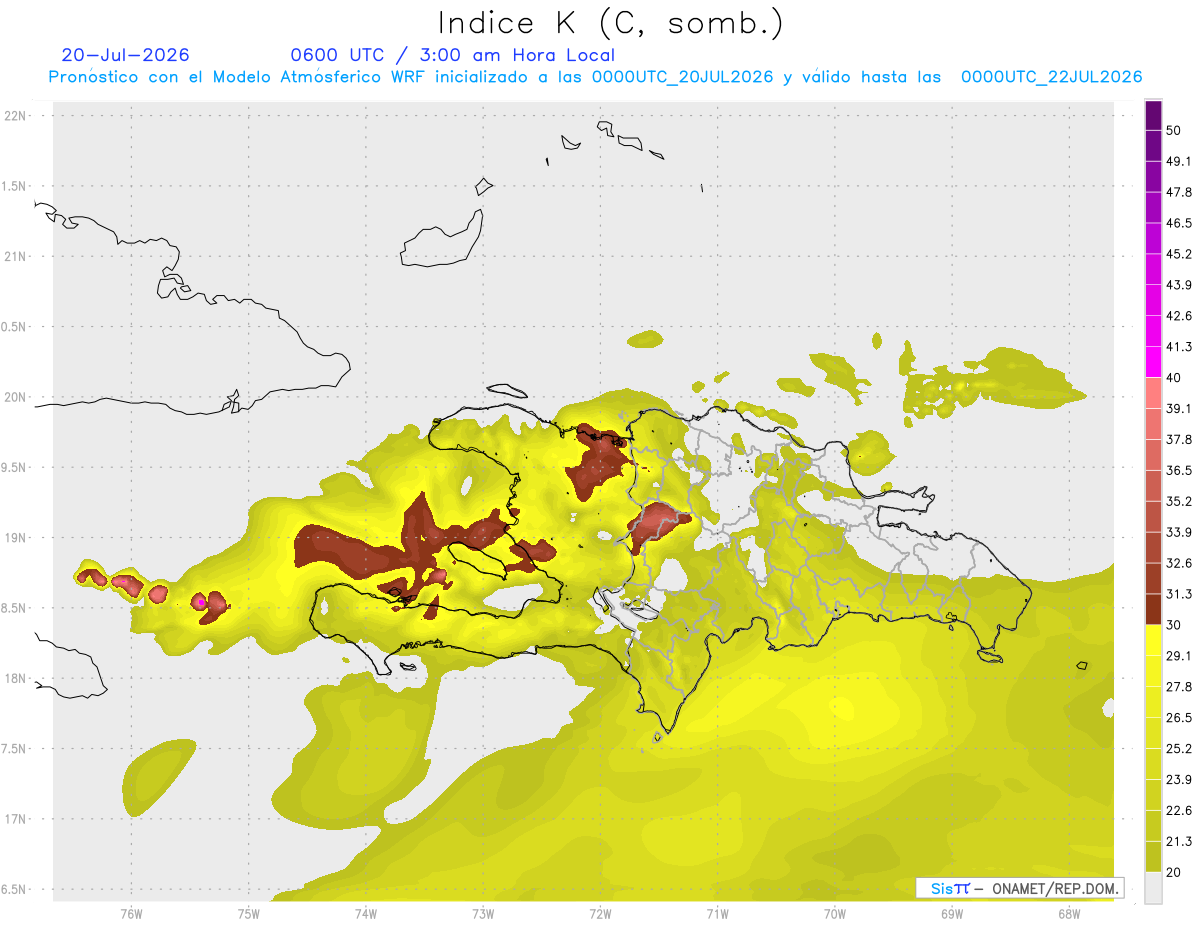Click the "70W" longitude label
The width and height of the screenshot is (1200, 927).
pyautogui.click(x=835, y=914)
